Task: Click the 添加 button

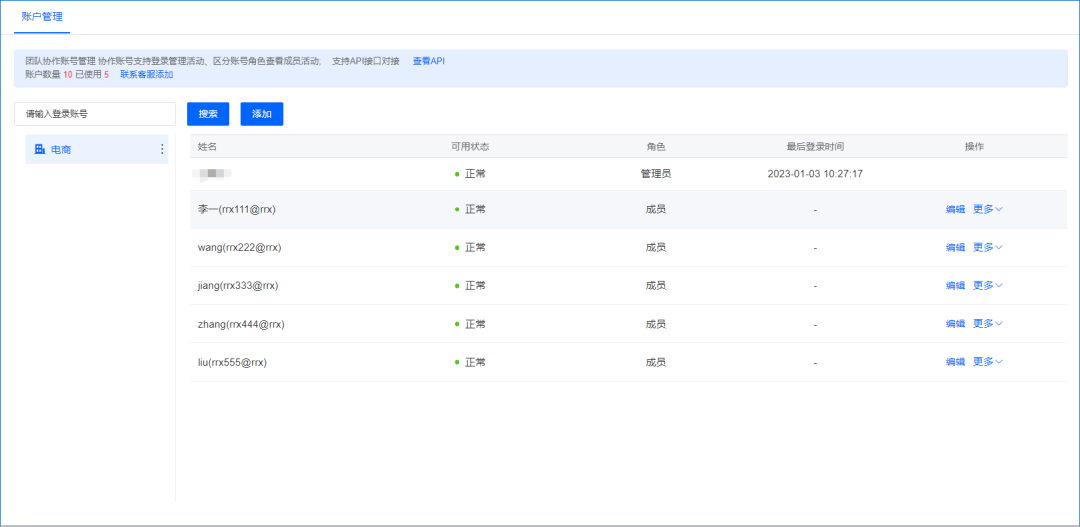Action: click(262, 114)
